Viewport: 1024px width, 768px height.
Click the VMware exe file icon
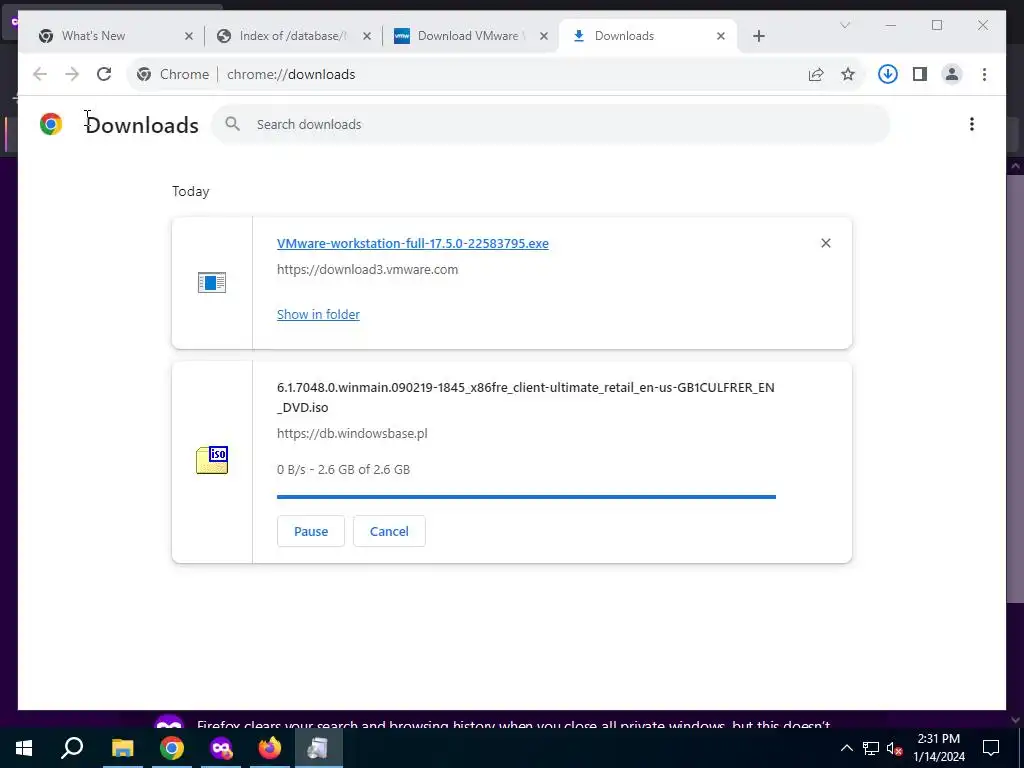[x=212, y=283]
